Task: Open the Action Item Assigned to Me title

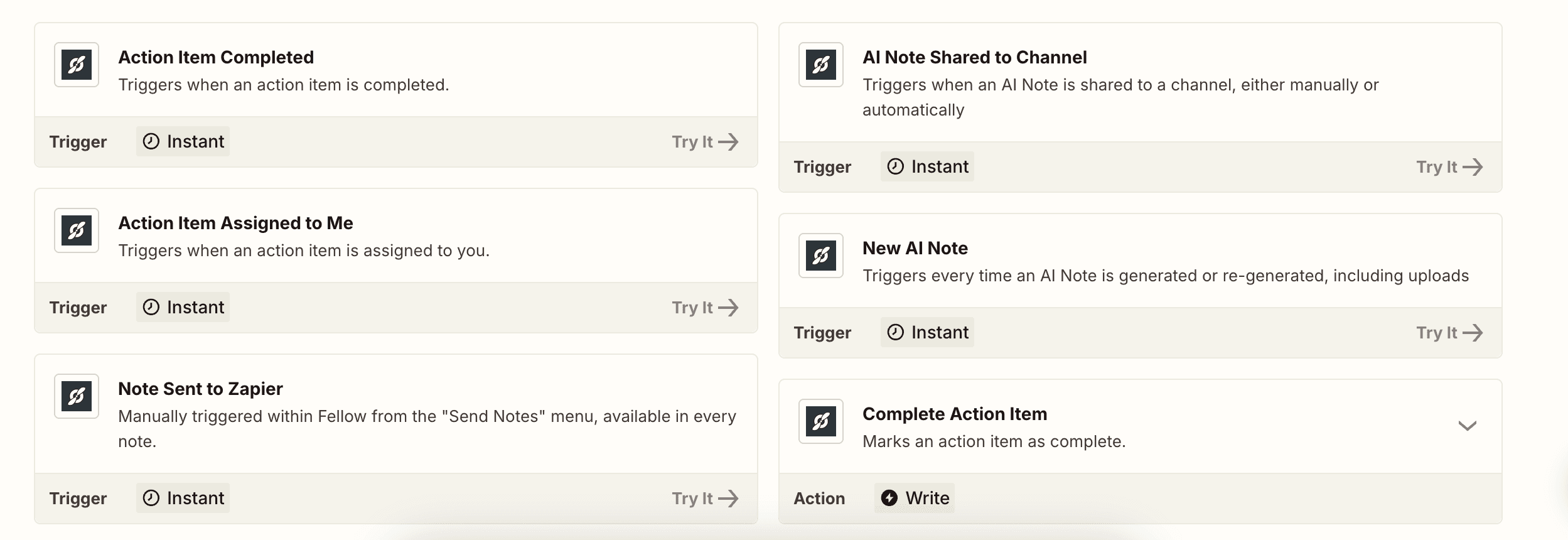Action: coord(235,223)
